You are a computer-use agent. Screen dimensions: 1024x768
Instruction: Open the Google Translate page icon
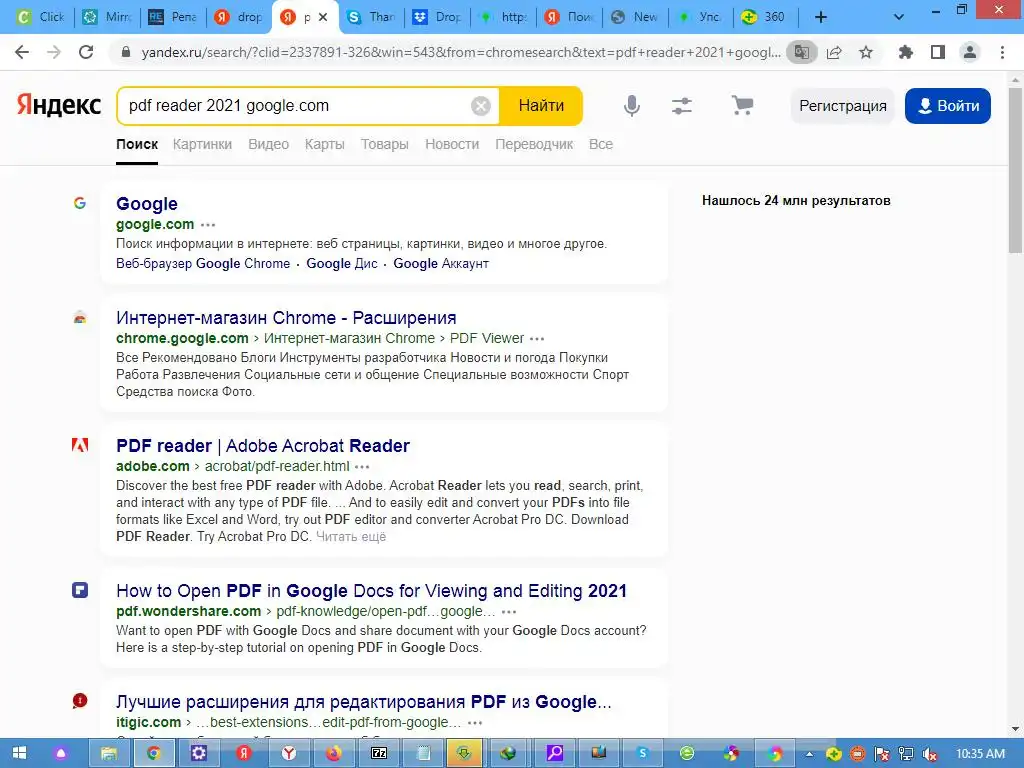pos(801,52)
